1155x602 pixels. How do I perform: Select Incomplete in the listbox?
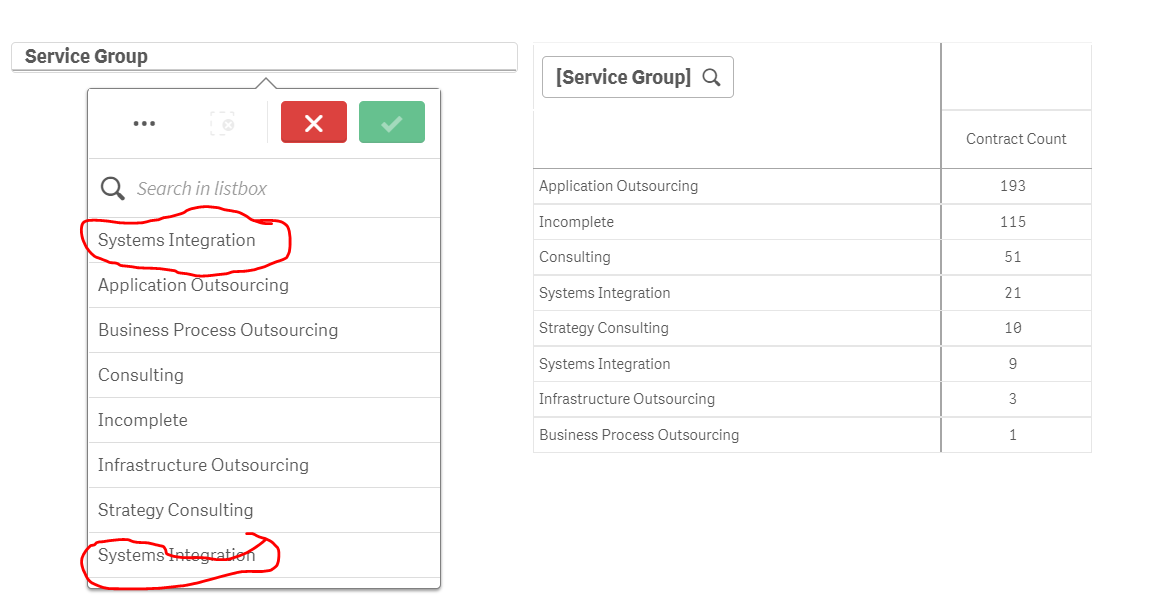click(x=143, y=420)
